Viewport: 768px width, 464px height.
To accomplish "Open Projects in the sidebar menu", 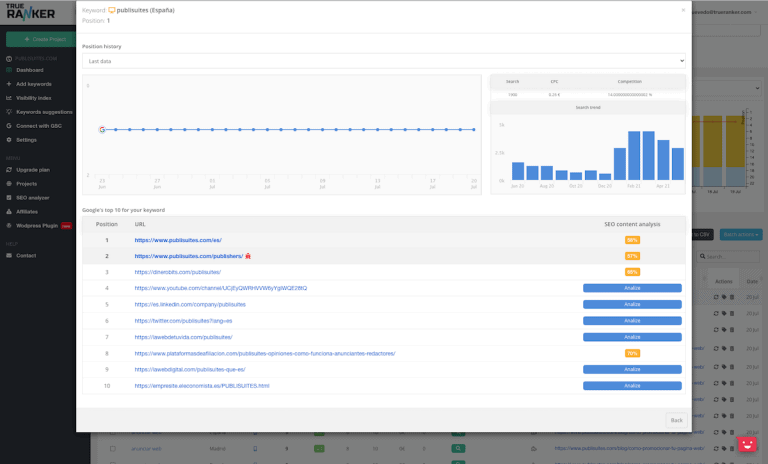I will coord(26,184).
